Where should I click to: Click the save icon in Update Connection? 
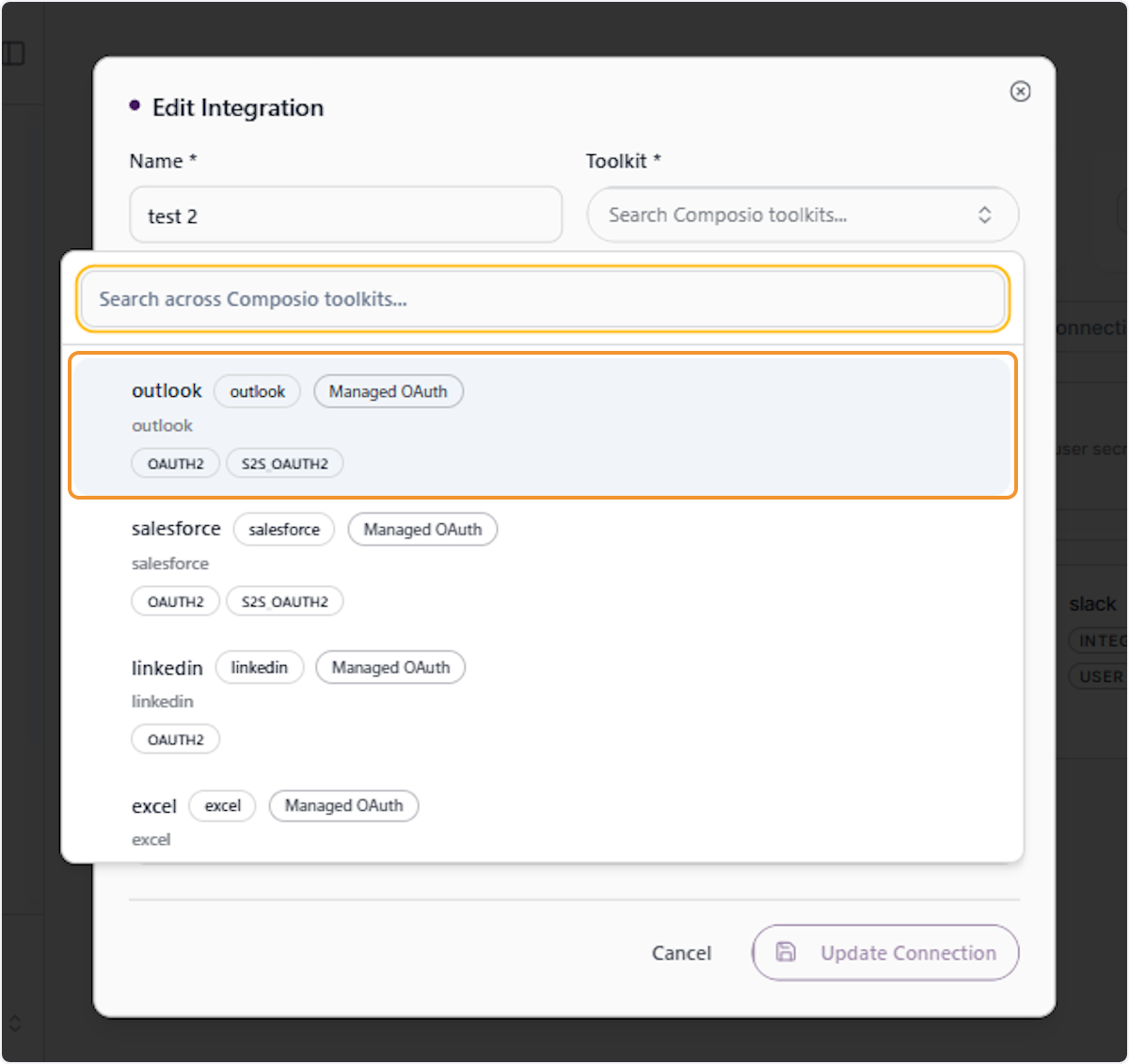786,952
